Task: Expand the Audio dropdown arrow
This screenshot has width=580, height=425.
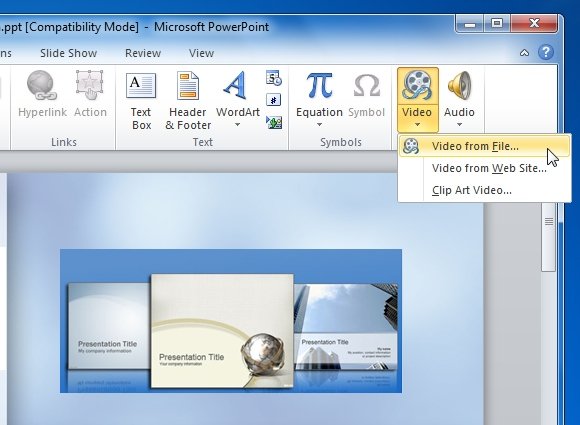Action: tap(459, 125)
